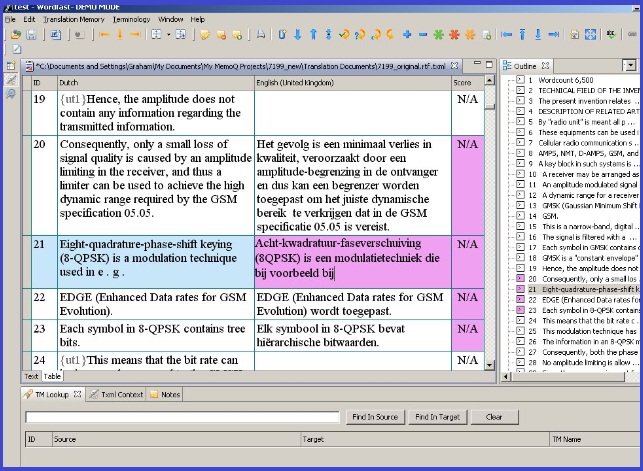Screen dimensions: 643x471
Task: Open the Outline panel dropdown arrow
Action: coord(629,65)
